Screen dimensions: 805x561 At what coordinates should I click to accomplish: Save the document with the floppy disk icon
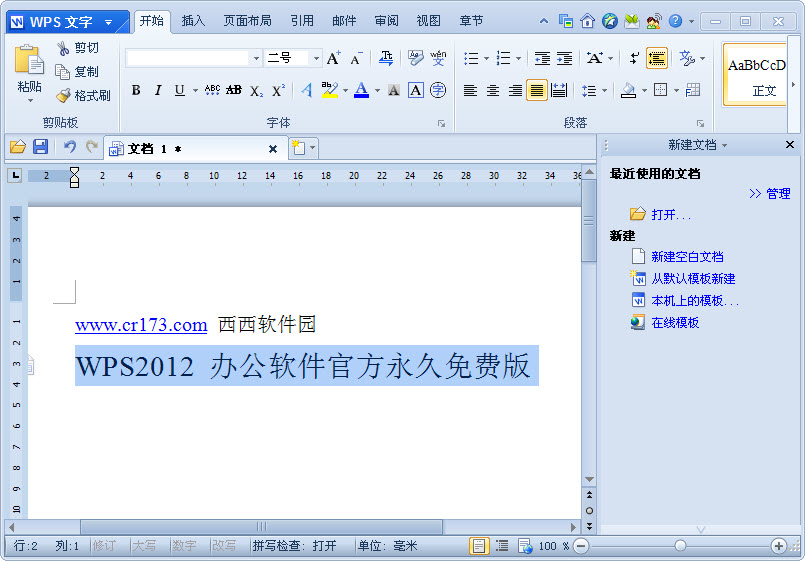click(x=41, y=147)
